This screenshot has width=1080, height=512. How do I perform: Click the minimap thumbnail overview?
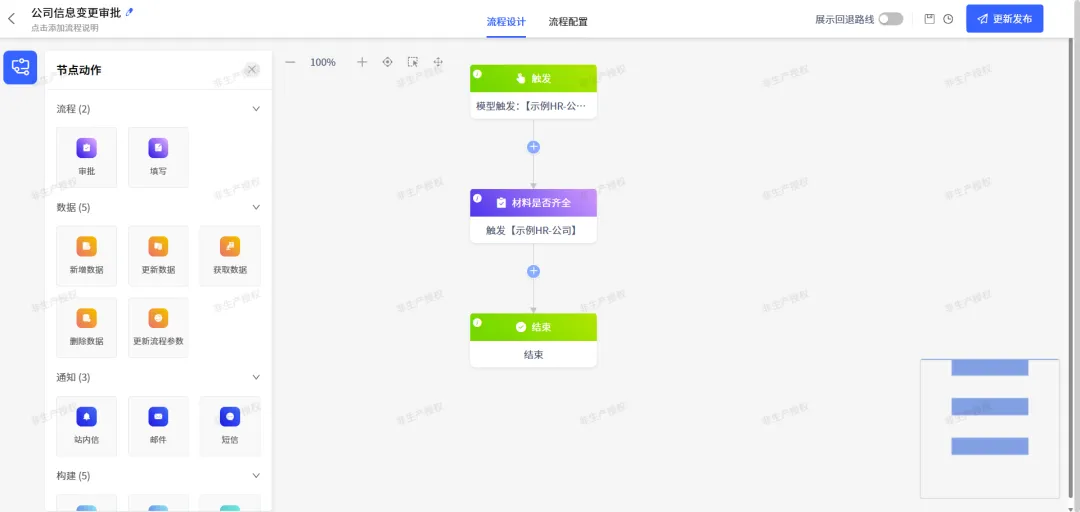990,428
